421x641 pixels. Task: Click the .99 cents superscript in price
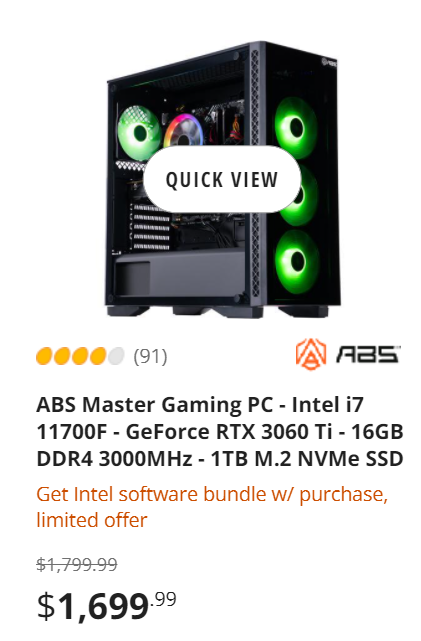click(163, 600)
